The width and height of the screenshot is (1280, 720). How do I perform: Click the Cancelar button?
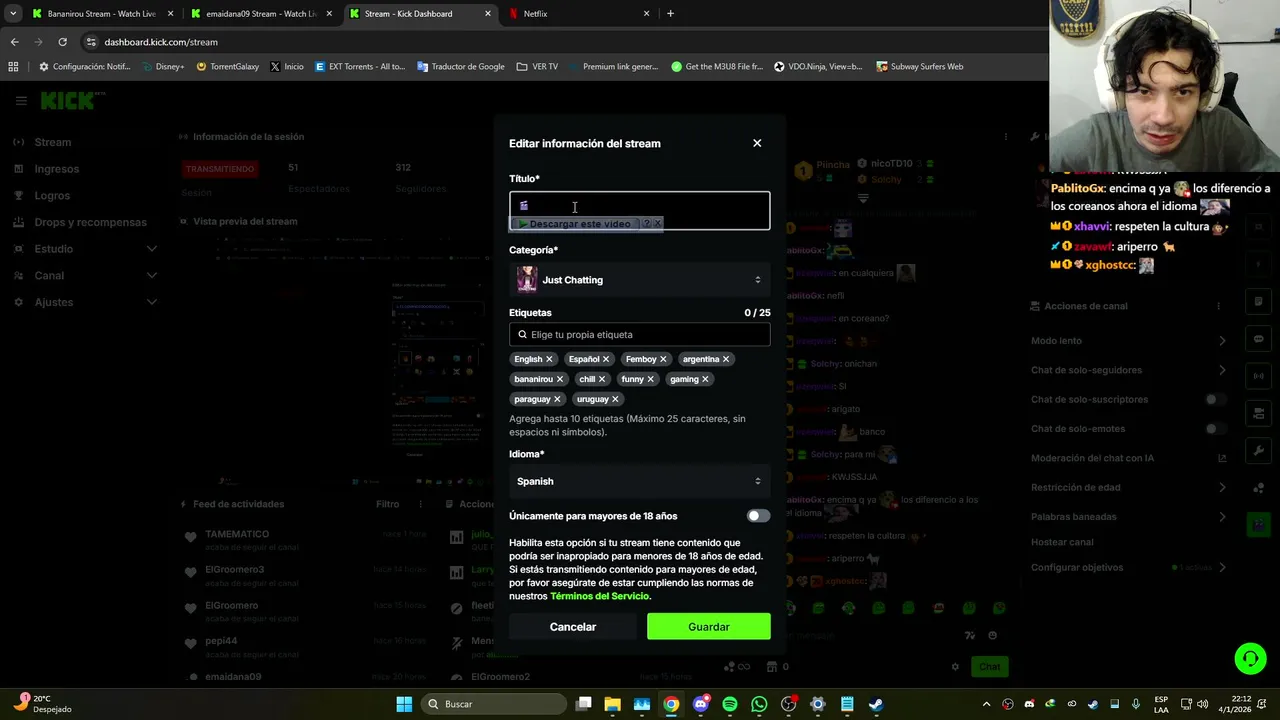(573, 627)
